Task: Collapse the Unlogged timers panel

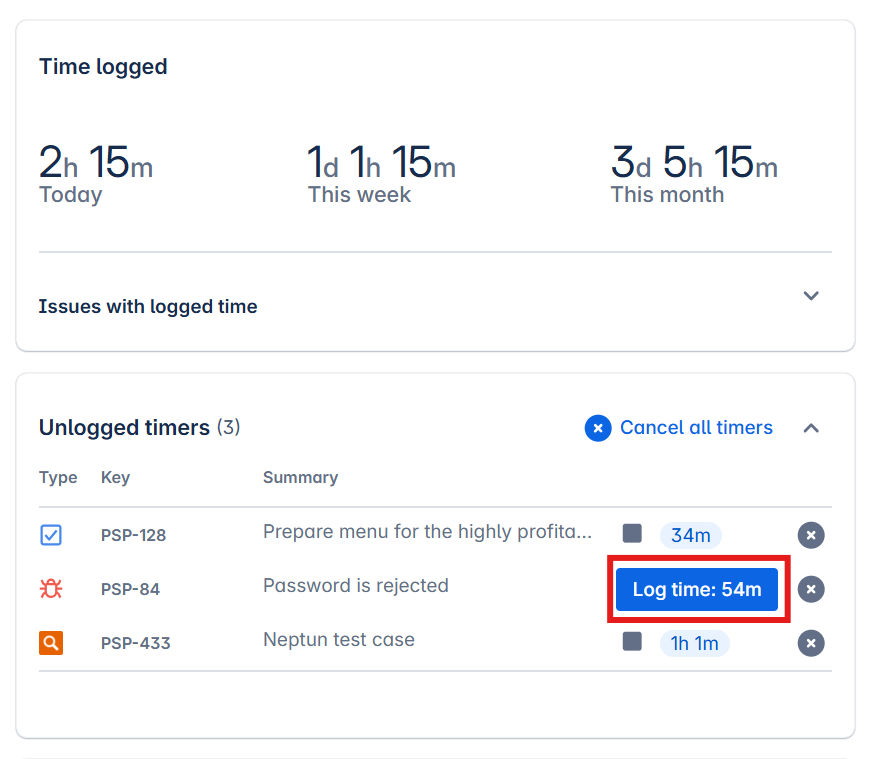Action: 811,428
